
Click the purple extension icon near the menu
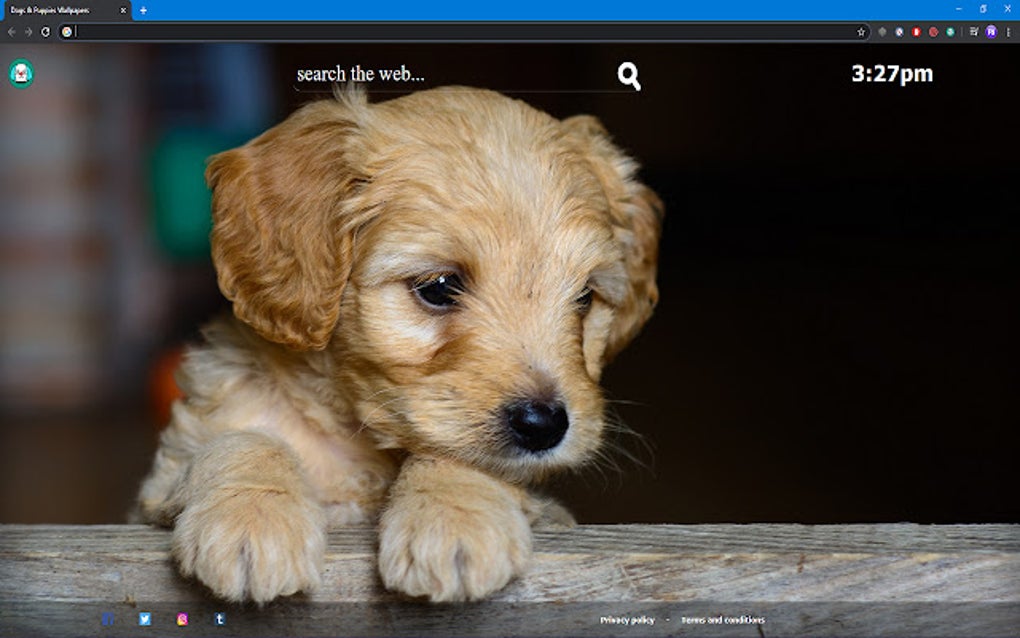coord(990,32)
